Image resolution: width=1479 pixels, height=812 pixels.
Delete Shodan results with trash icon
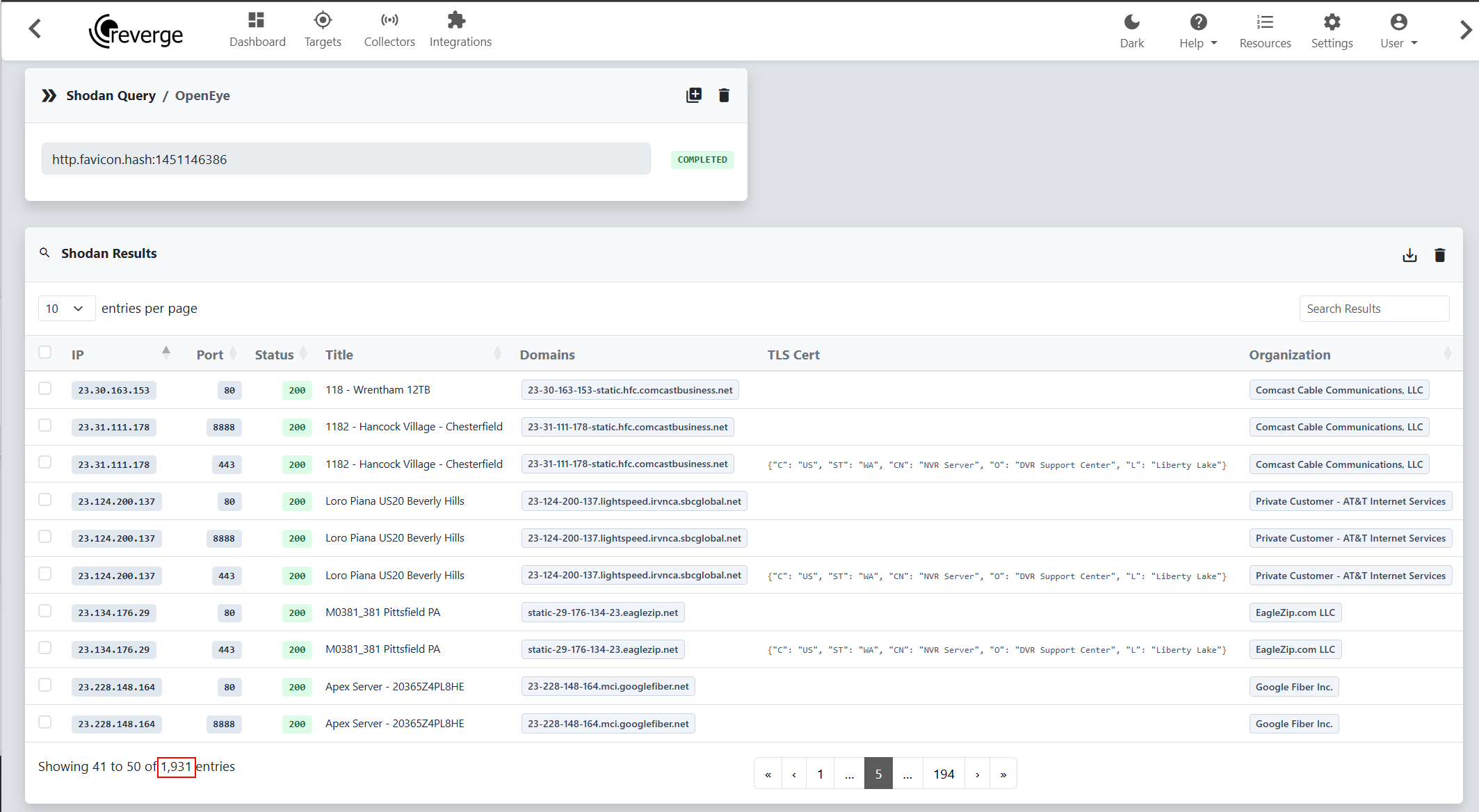click(1440, 255)
